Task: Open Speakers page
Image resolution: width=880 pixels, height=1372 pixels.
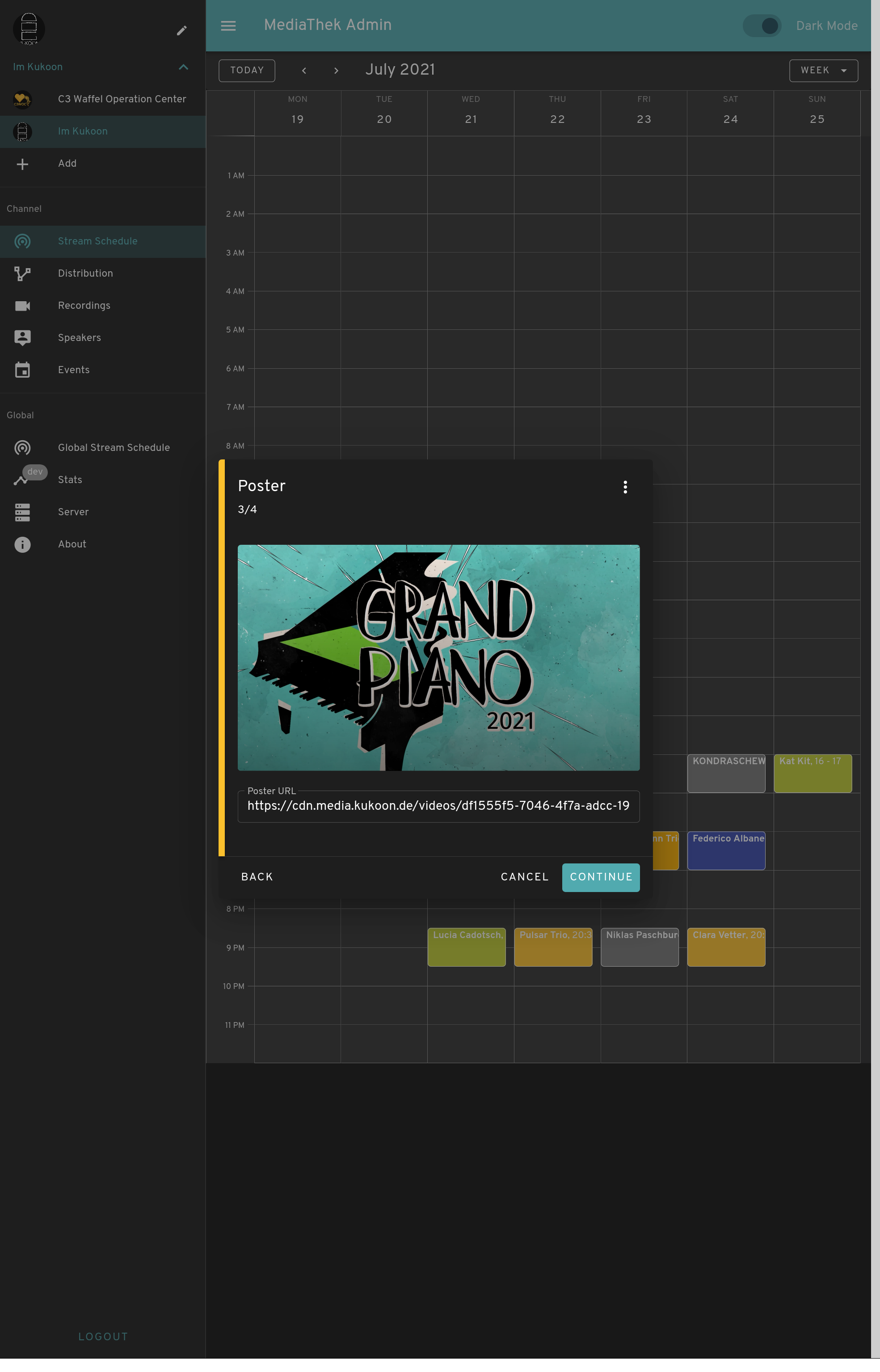Action: 103,338
